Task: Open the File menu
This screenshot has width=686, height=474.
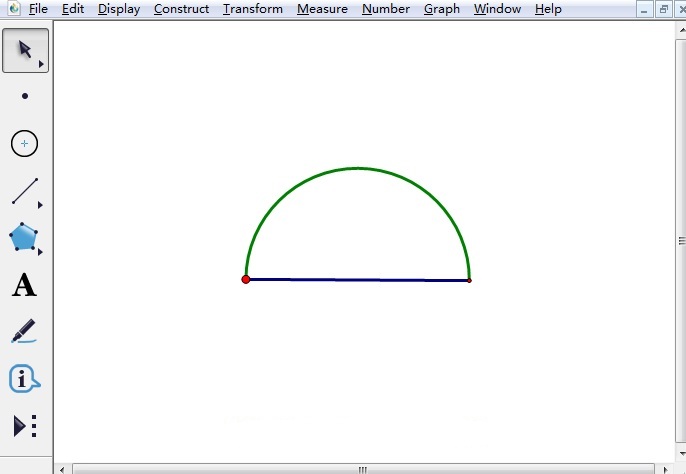Action: click(38, 9)
